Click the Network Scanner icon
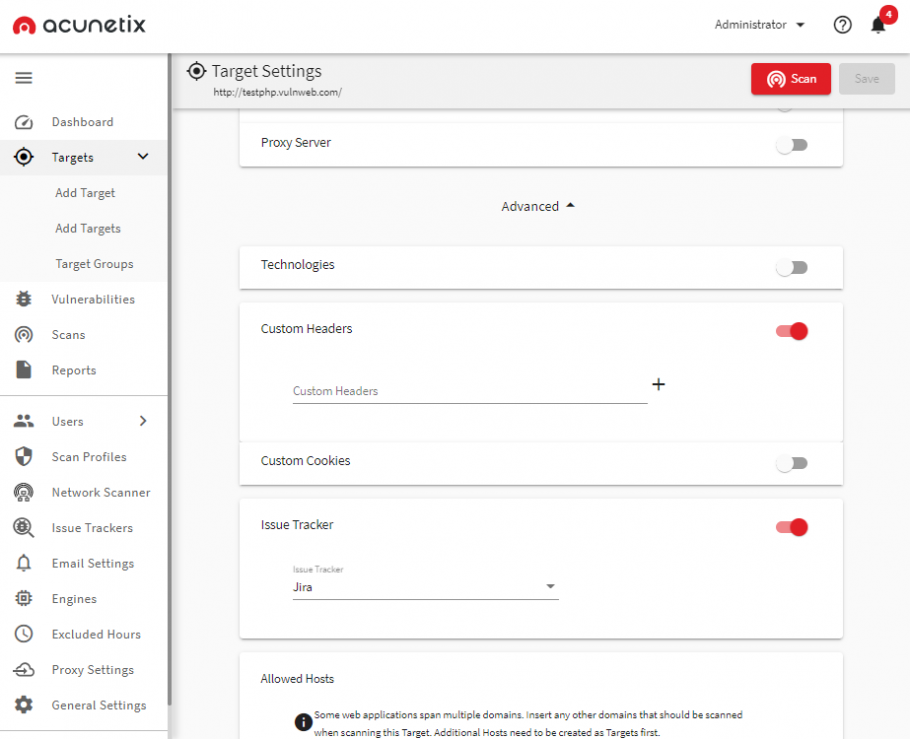Image resolution: width=910 pixels, height=739 pixels. 24,492
